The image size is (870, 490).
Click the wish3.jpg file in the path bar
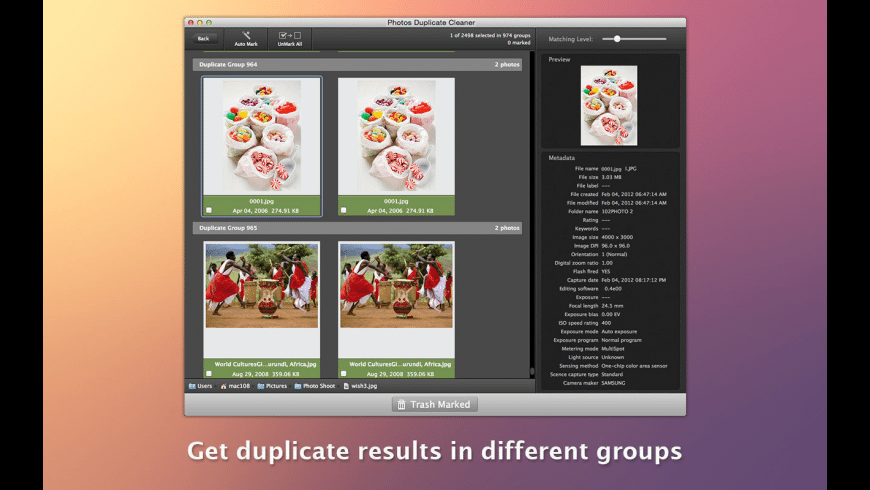(360, 386)
